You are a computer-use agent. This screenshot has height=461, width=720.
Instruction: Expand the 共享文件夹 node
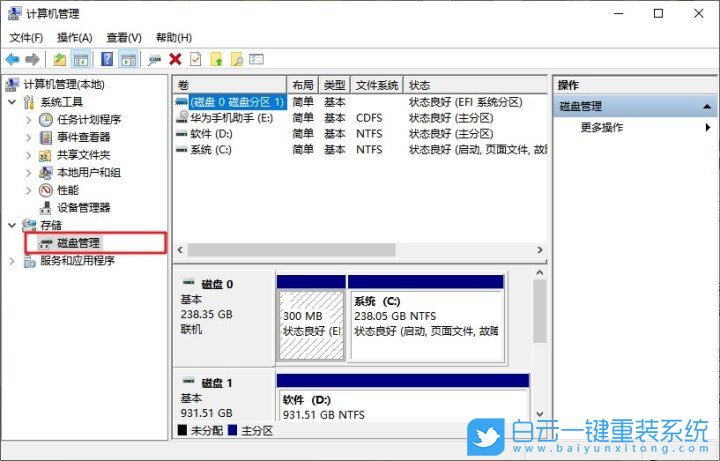pyautogui.click(x=28, y=155)
